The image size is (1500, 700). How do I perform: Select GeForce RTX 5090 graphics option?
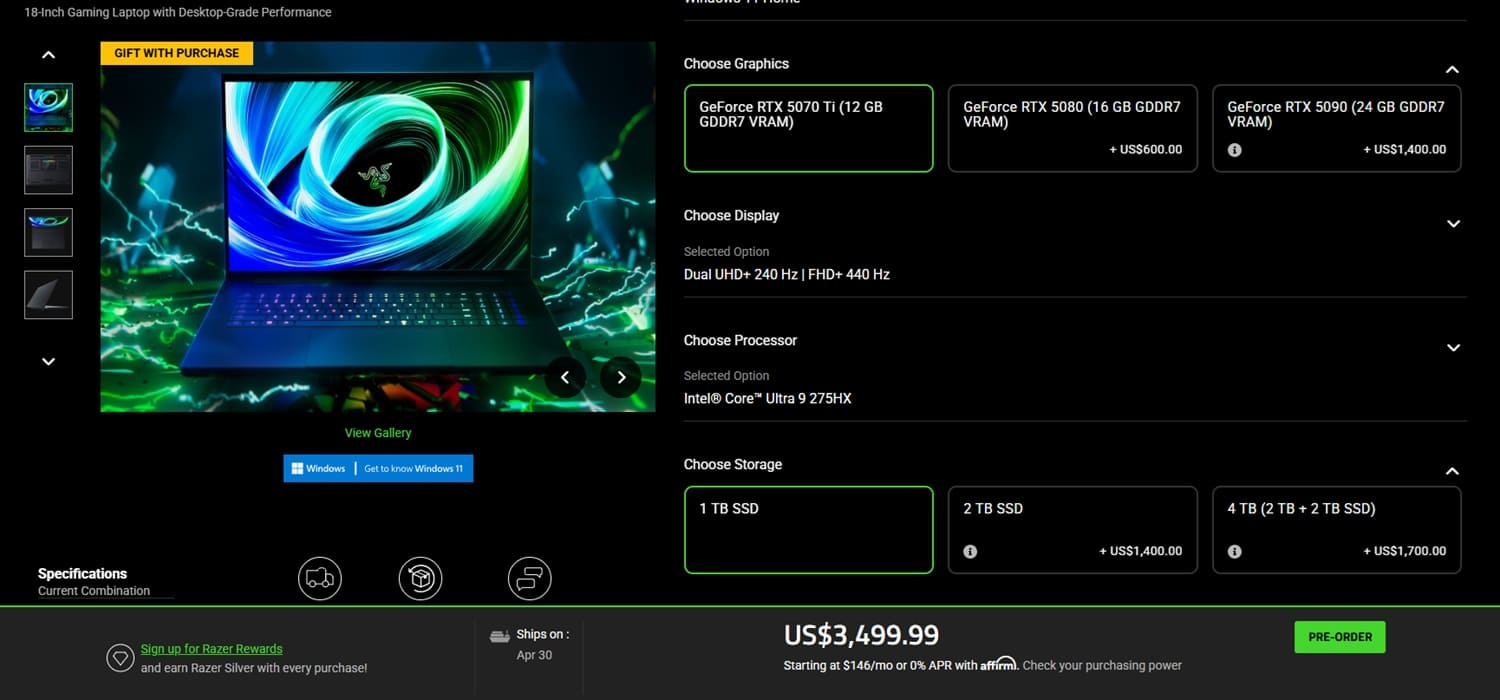click(x=1336, y=128)
